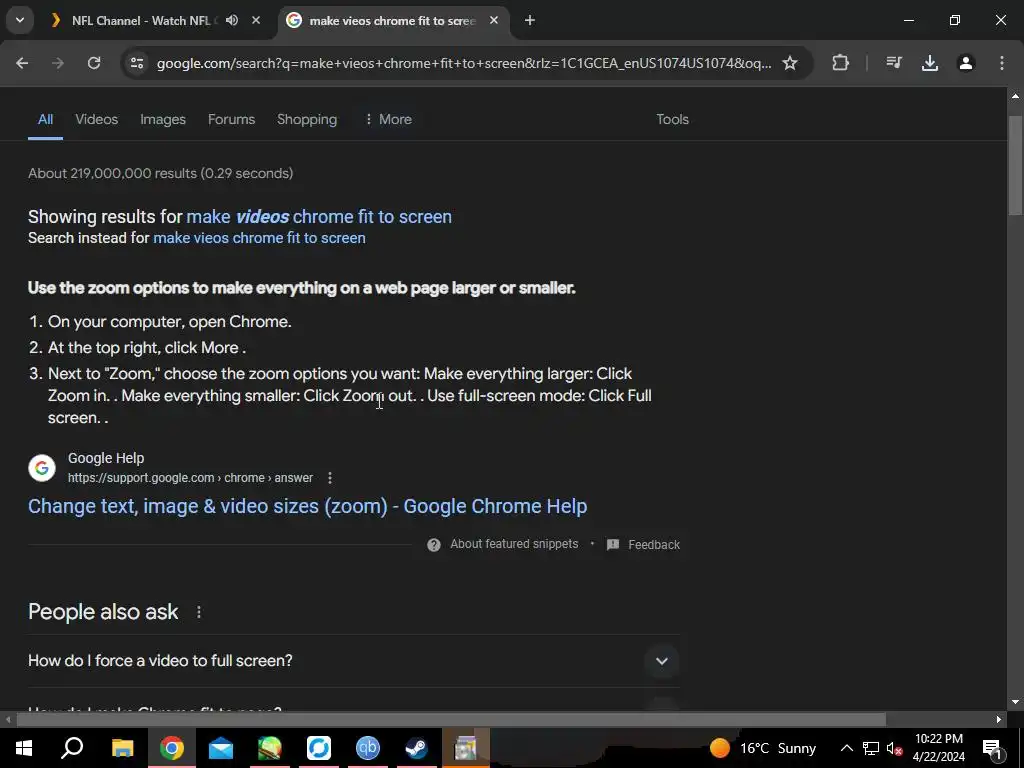This screenshot has width=1024, height=768.
Task: Expand 'How do I force a video to full screen?'
Action: pos(353,661)
